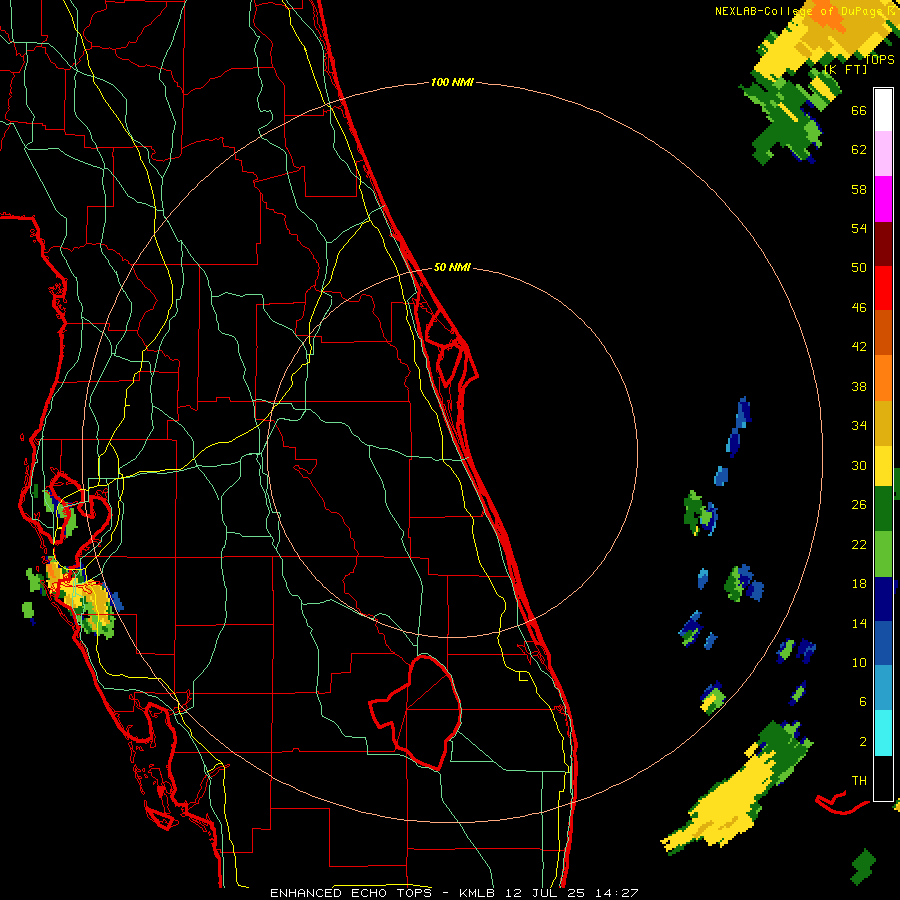Click the black TH legend swatch

pyautogui.click(x=883, y=778)
